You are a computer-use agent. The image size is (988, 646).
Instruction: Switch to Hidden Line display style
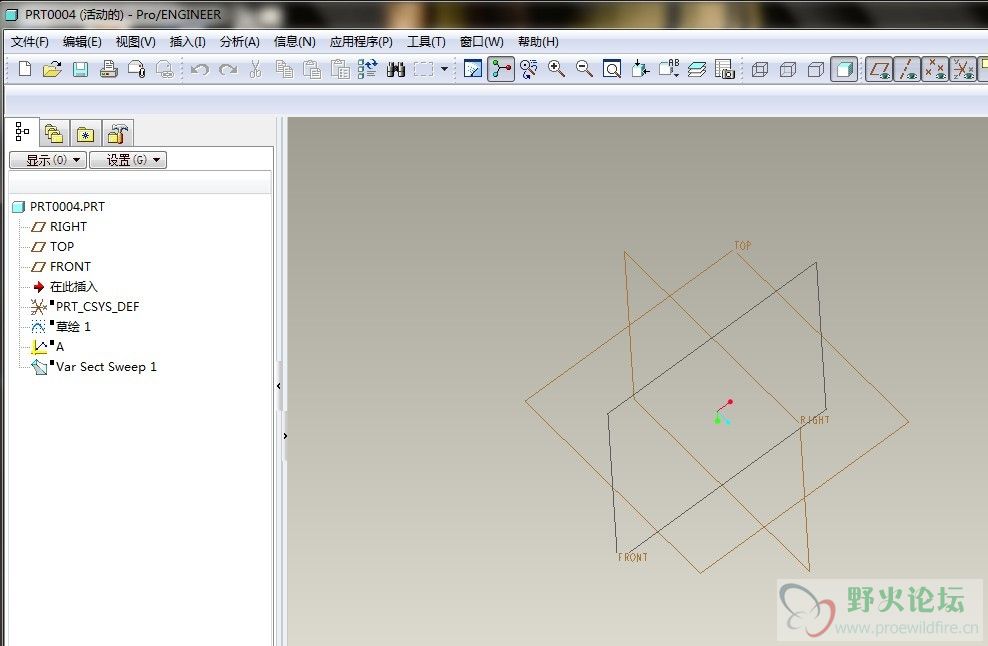(788, 69)
